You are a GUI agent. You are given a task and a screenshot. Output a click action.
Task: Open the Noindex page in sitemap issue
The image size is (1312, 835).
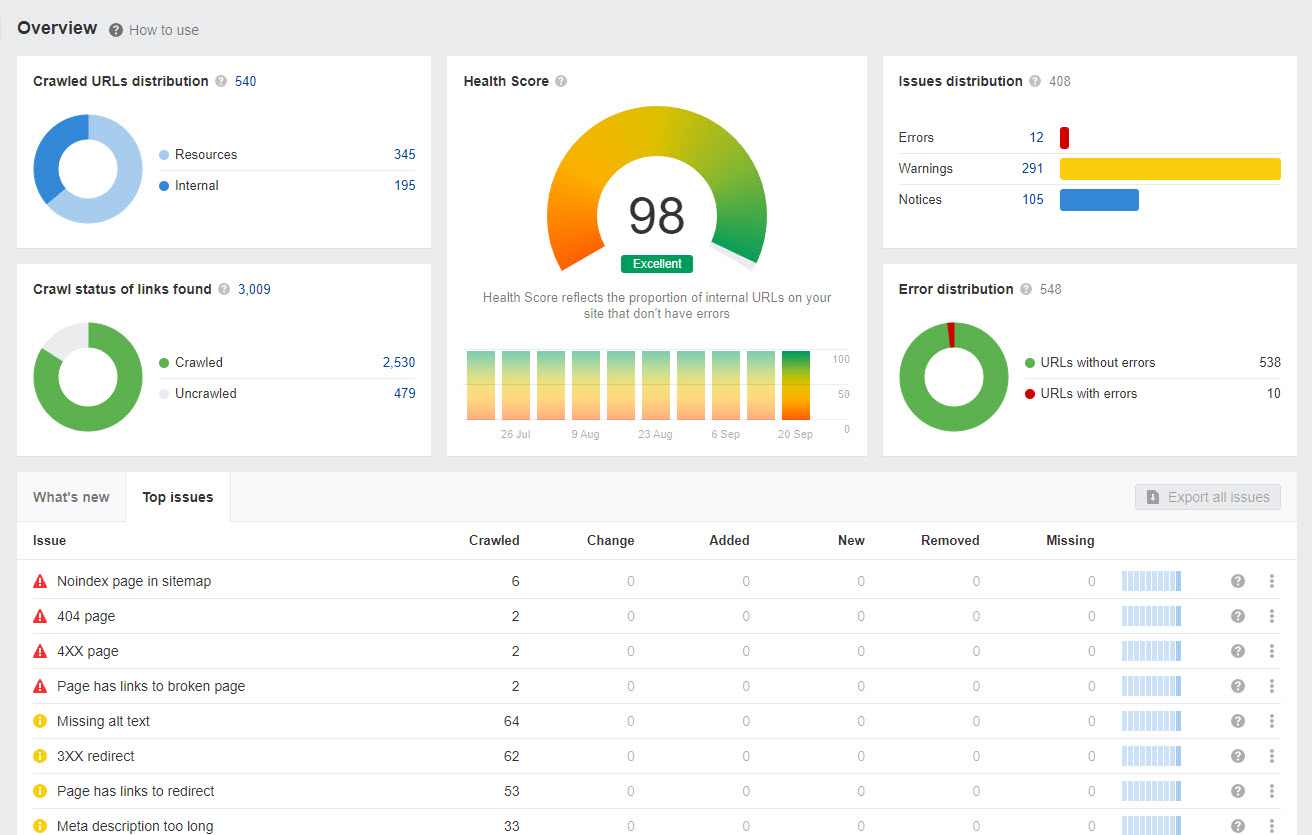tap(134, 581)
